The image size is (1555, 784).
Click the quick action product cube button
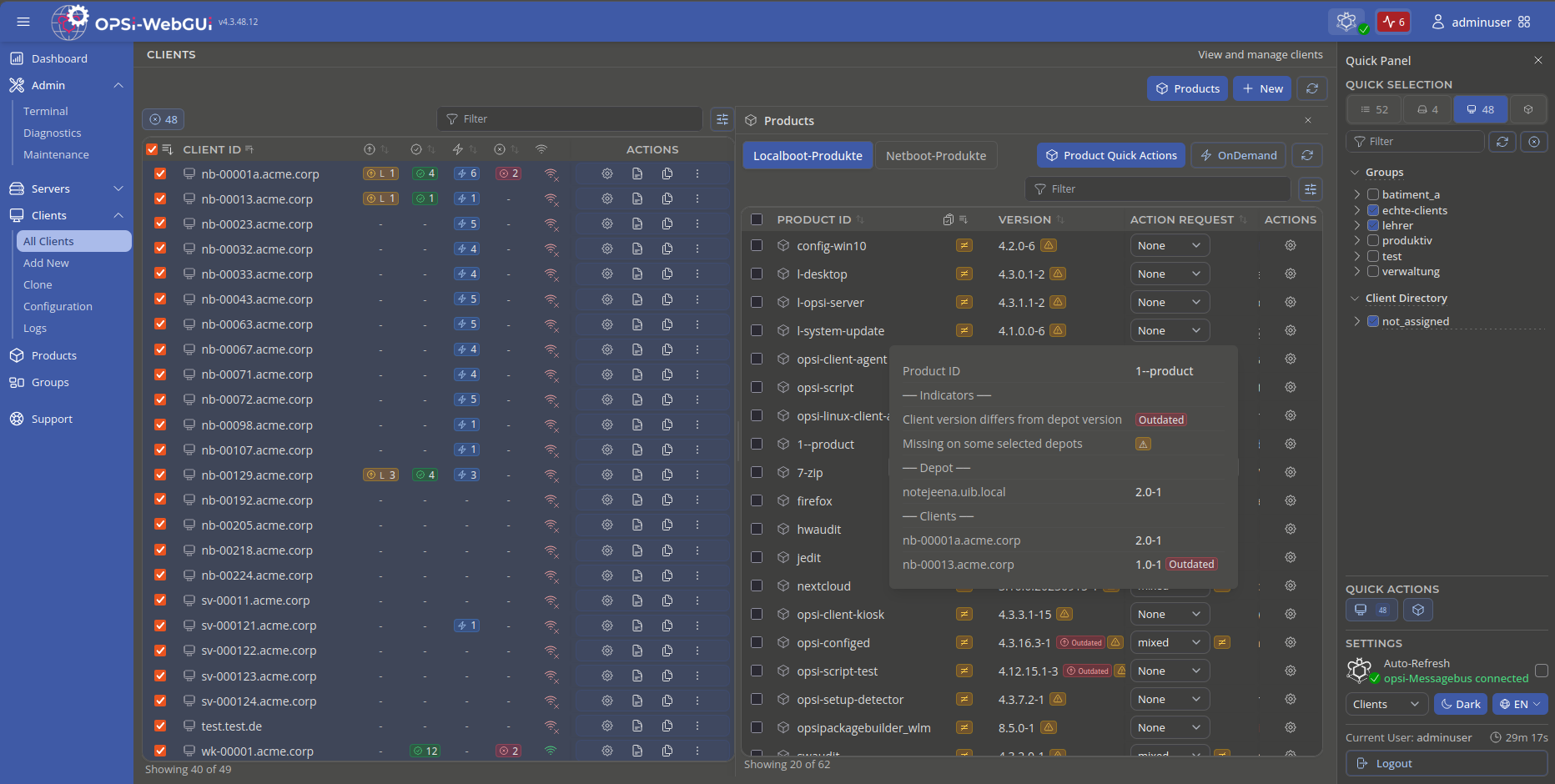point(1418,610)
